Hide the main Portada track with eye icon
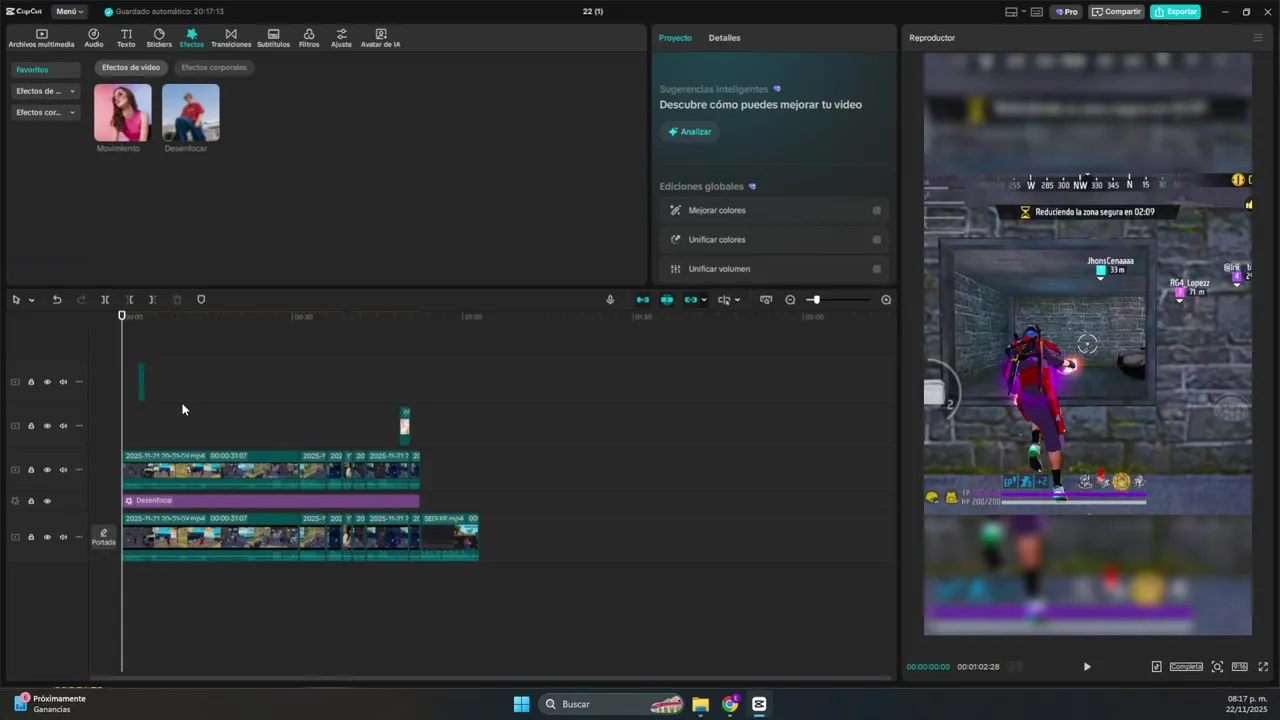This screenshot has width=1280, height=720. click(x=47, y=537)
